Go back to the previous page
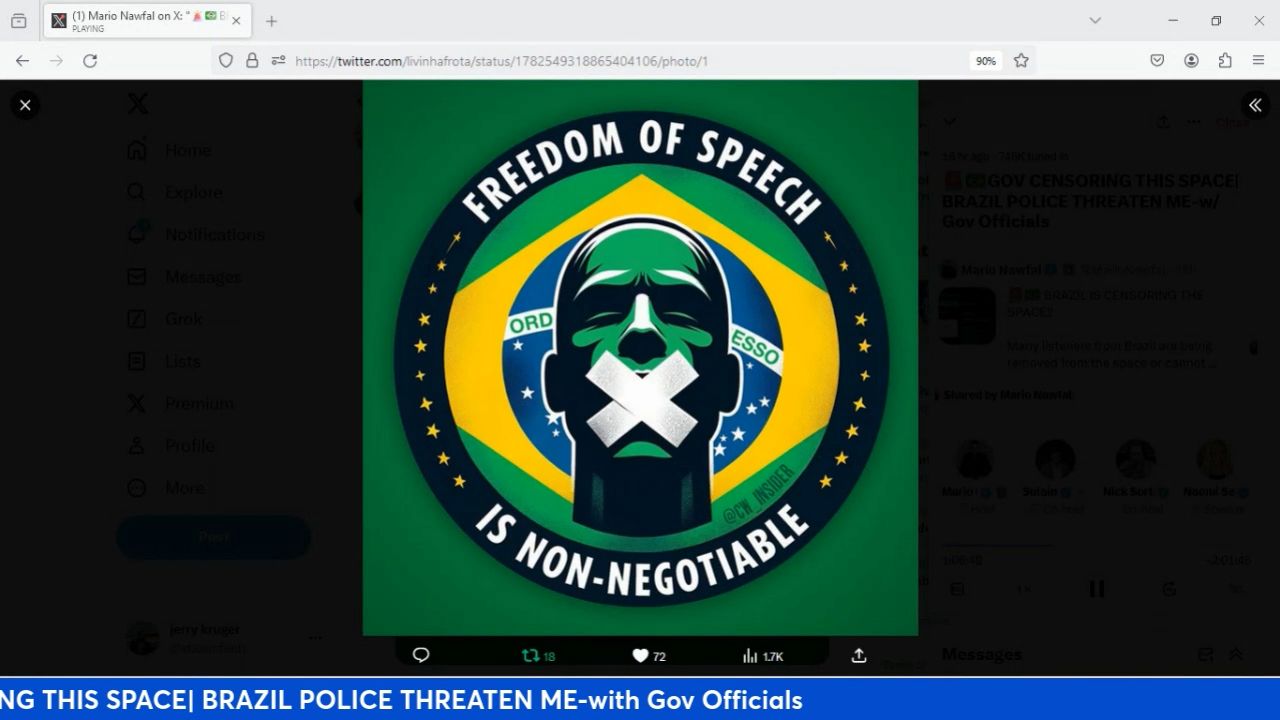Image resolution: width=1280 pixels, height=720 pixels. [22, 61]
